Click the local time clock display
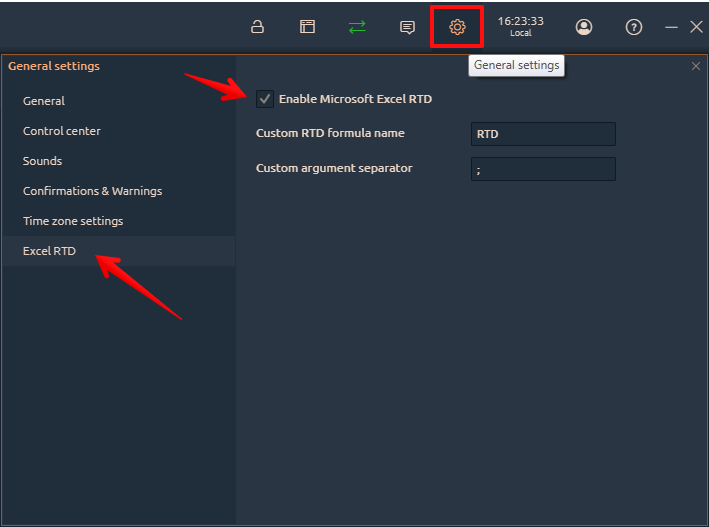This screenshot has width=709, height=527. 520,26
